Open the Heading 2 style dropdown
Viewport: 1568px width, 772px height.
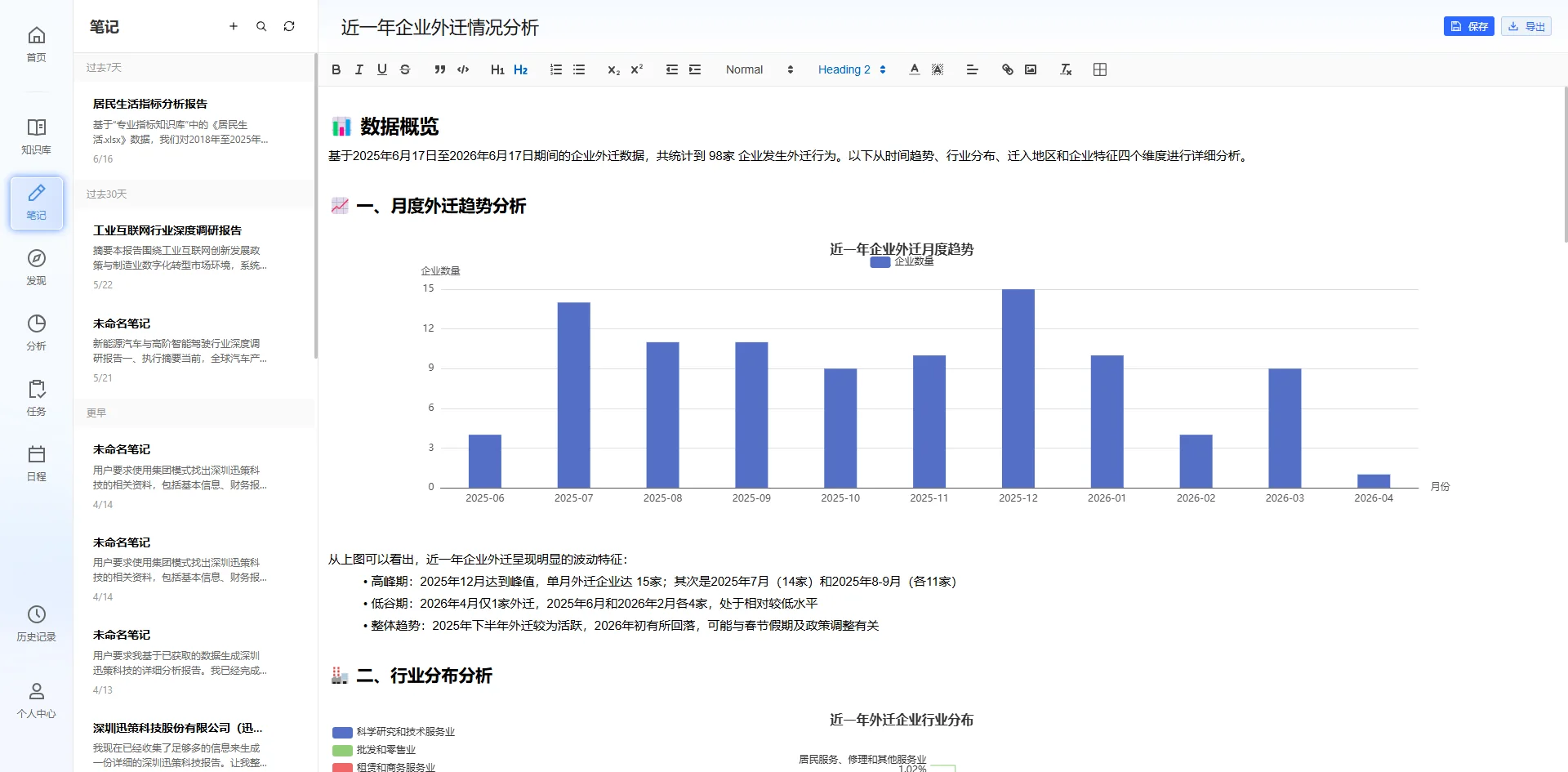[852, 69]
